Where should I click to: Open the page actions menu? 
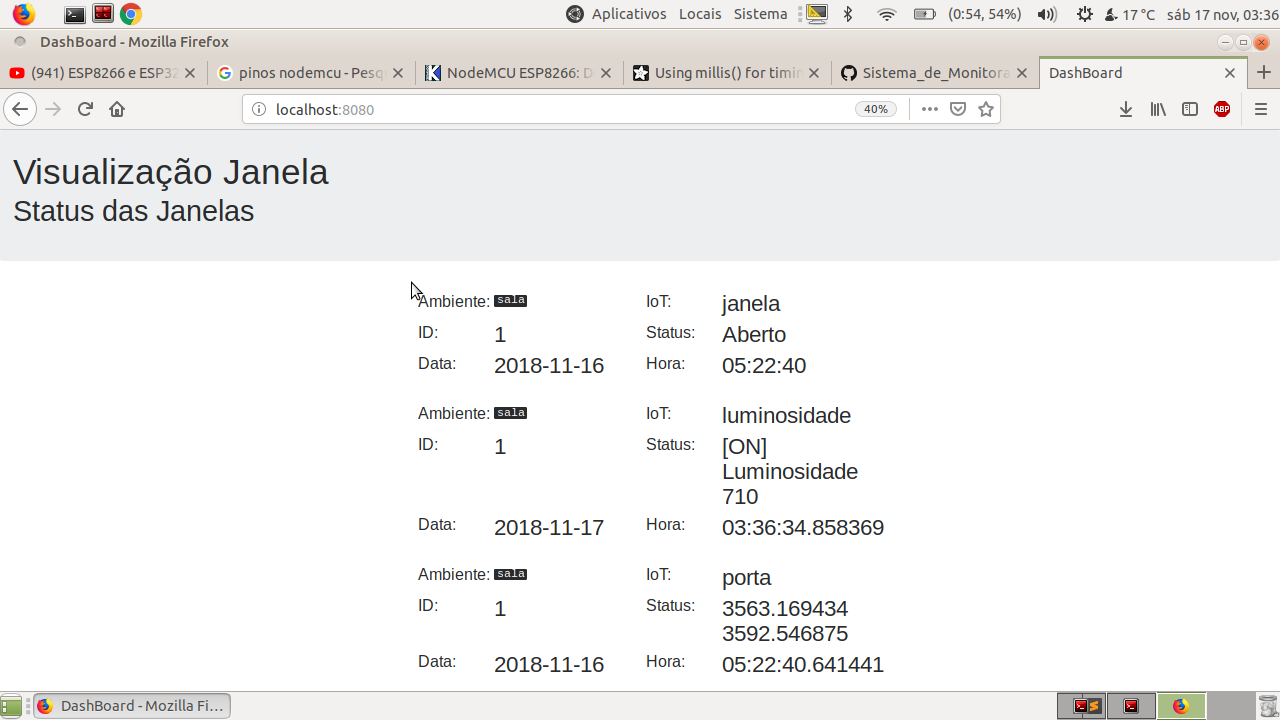[x=929, y=109]
